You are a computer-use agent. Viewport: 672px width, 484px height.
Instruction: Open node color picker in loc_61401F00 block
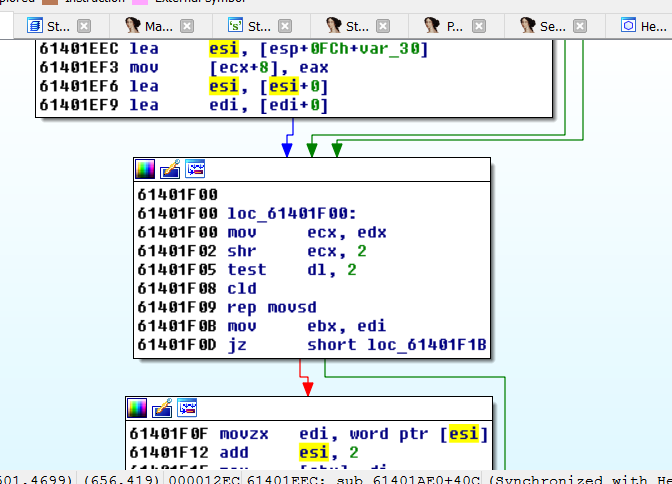coord(146,169)
